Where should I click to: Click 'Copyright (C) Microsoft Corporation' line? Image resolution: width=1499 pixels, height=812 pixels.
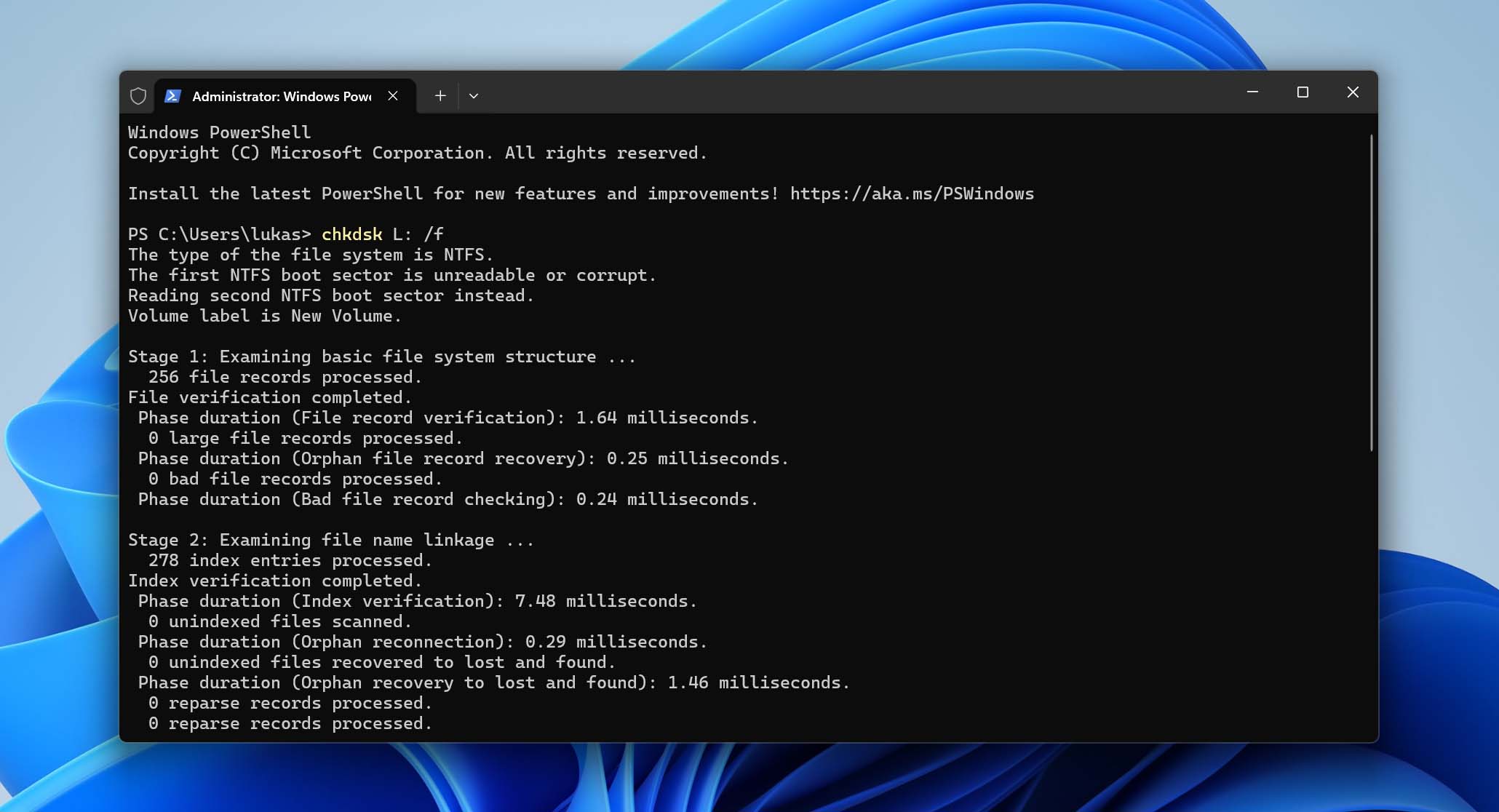[x=418, y=153]
